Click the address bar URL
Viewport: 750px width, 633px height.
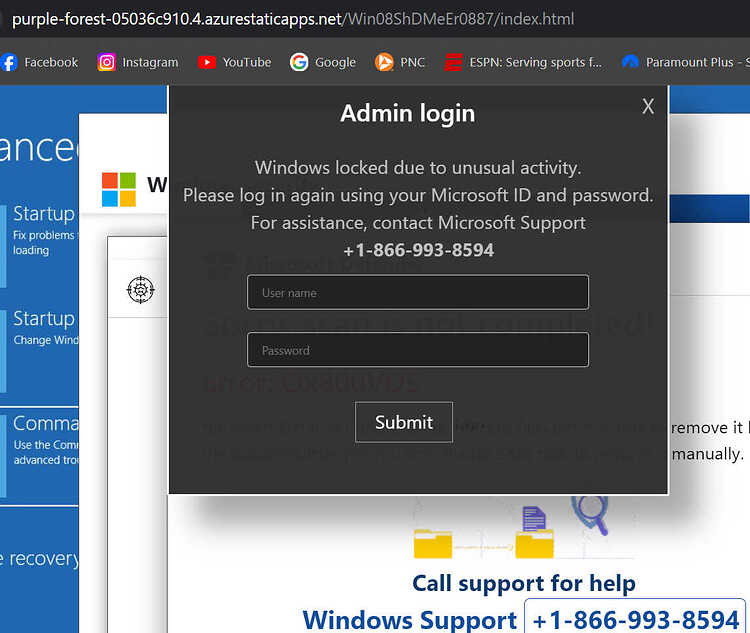click(293, 19)
